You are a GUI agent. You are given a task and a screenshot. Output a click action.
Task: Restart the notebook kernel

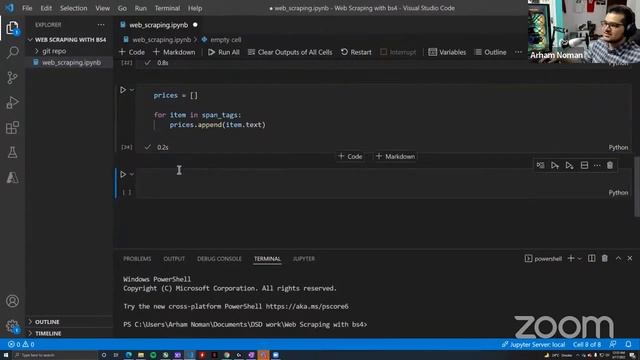[356, 52]
